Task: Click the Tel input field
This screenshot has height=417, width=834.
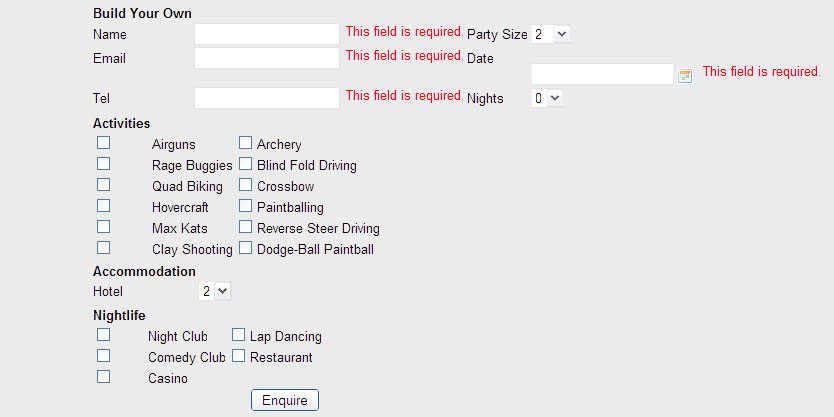Action: (x=267, y=98)
